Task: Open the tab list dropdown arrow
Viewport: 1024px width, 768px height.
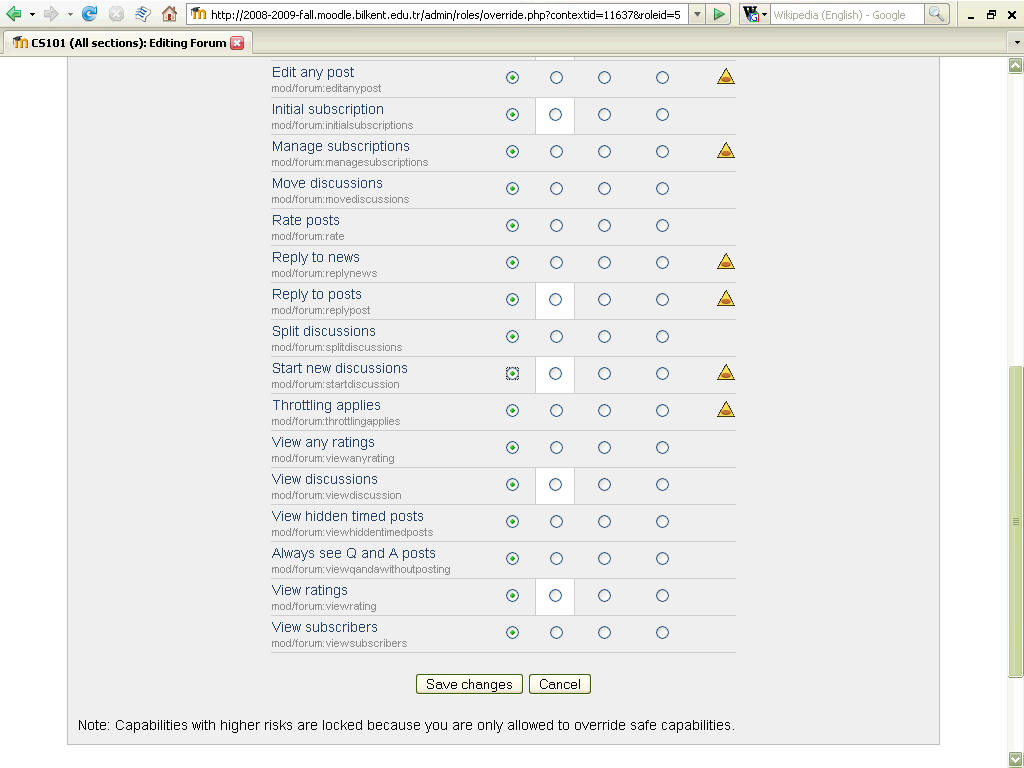Action: click(x=1016, y=43)
